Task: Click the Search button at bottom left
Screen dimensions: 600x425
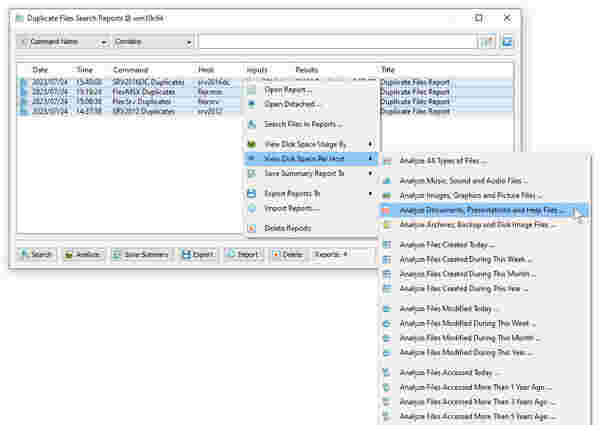Action: pyautogui.click(x=36, y=255)
